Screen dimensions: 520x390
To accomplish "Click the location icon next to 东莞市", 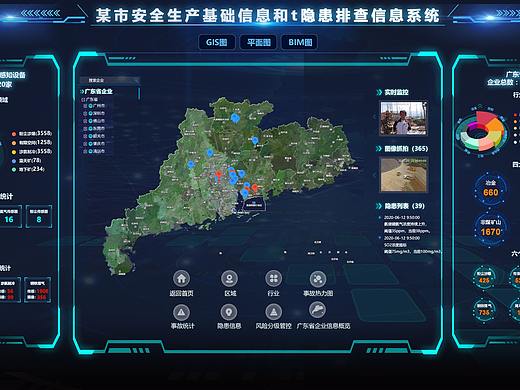I will click(x=90, y=129).
